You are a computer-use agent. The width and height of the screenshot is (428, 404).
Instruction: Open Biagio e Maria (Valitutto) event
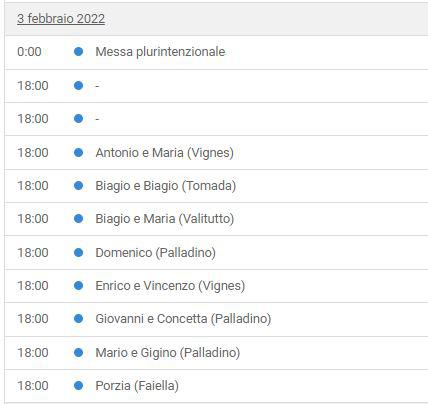click(x=165, y=219)
